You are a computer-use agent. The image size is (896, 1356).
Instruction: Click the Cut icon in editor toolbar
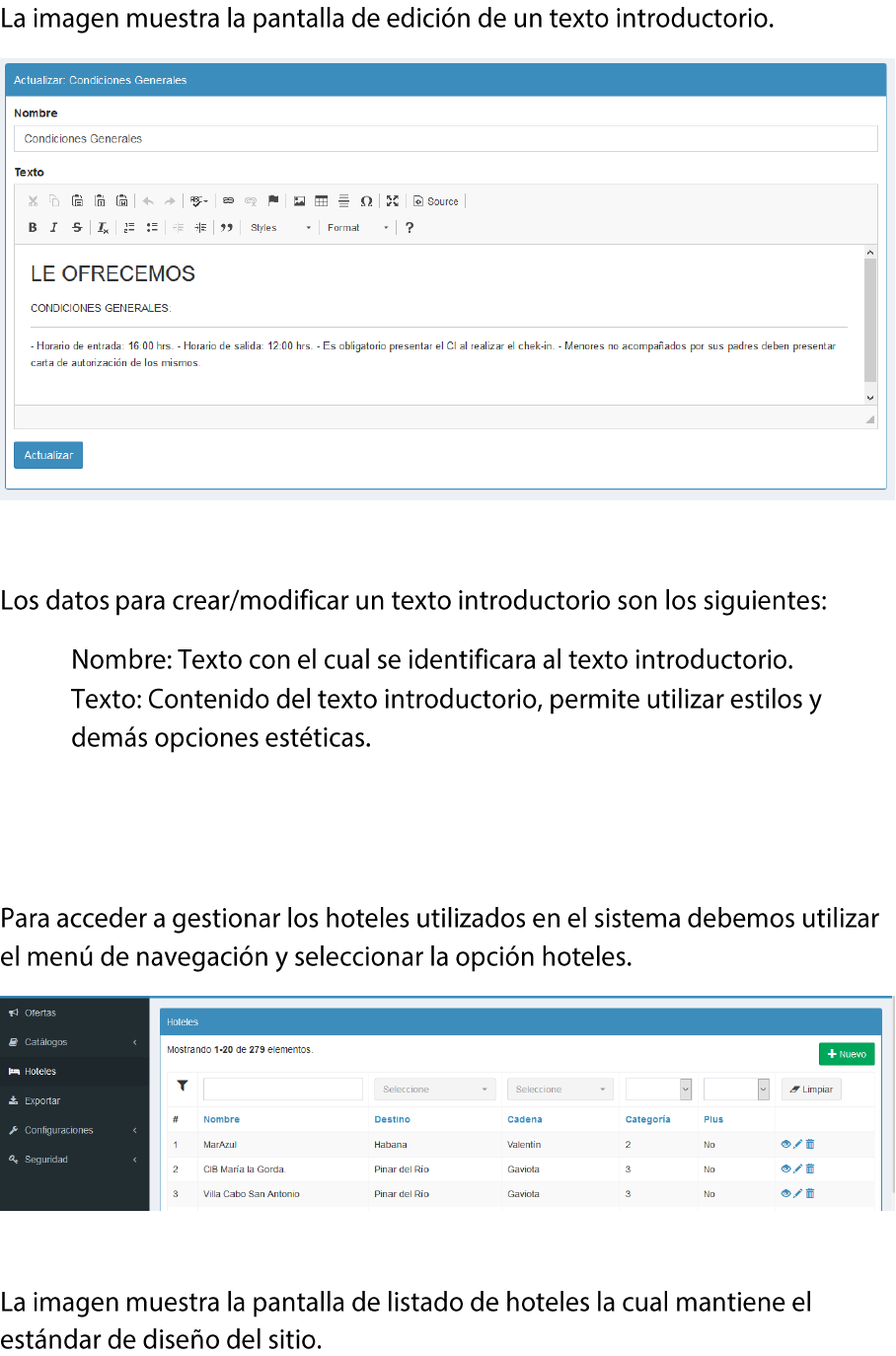coord(33,201)
